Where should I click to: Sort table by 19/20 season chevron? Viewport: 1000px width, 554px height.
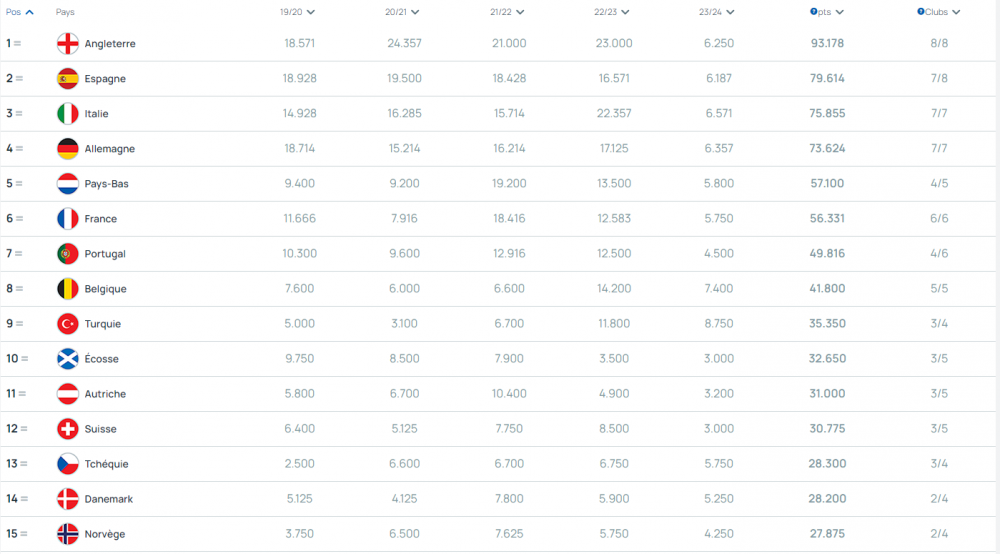[311, 12]
